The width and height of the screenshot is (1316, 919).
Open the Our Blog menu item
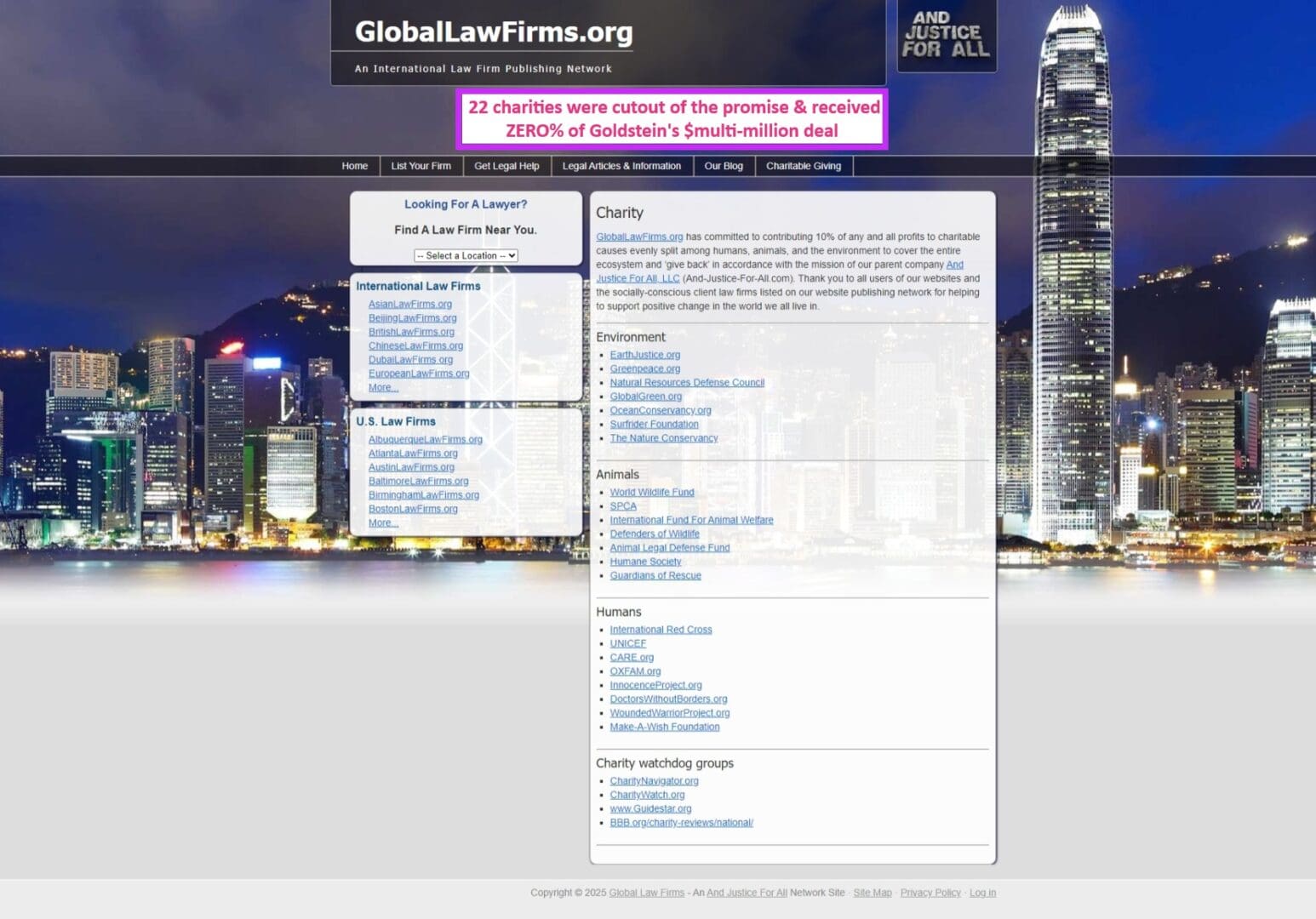pyautogui.click(x=724, y=166)
